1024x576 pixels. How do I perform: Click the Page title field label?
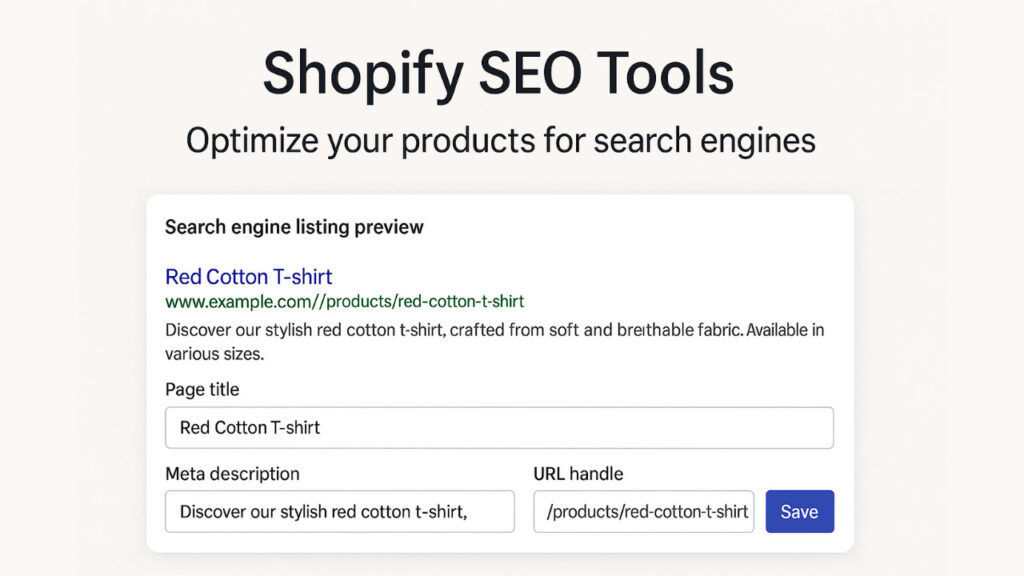[x=202, y=389]
